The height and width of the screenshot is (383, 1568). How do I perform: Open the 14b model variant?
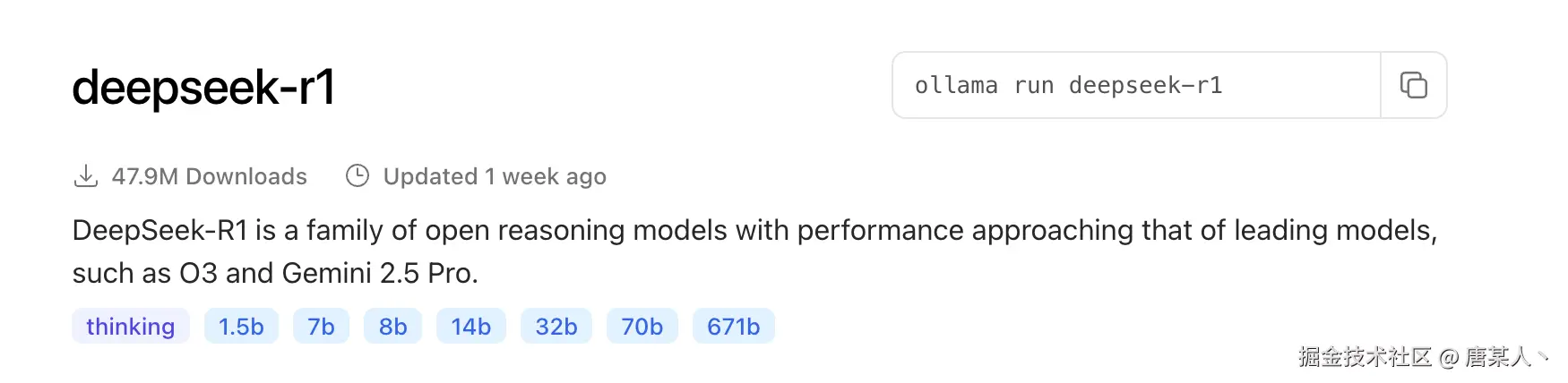coord(470,327)
